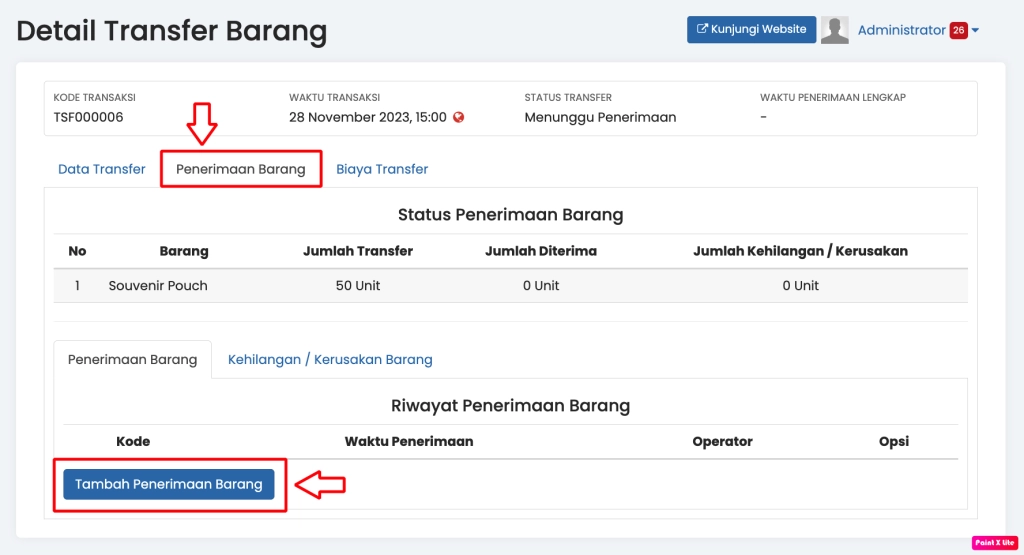1024x555 pixels.
Task: Click the Operator column header
Action: click(722, 441)
